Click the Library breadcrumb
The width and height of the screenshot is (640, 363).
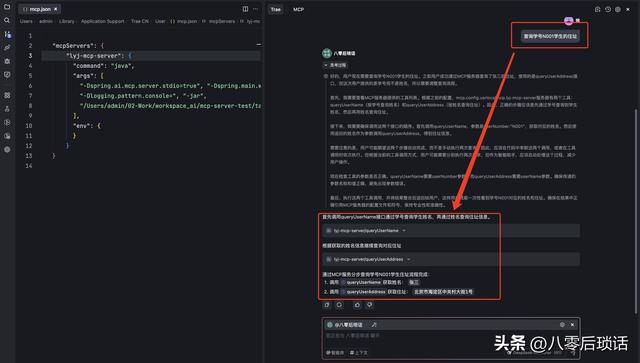pos(67,21)
